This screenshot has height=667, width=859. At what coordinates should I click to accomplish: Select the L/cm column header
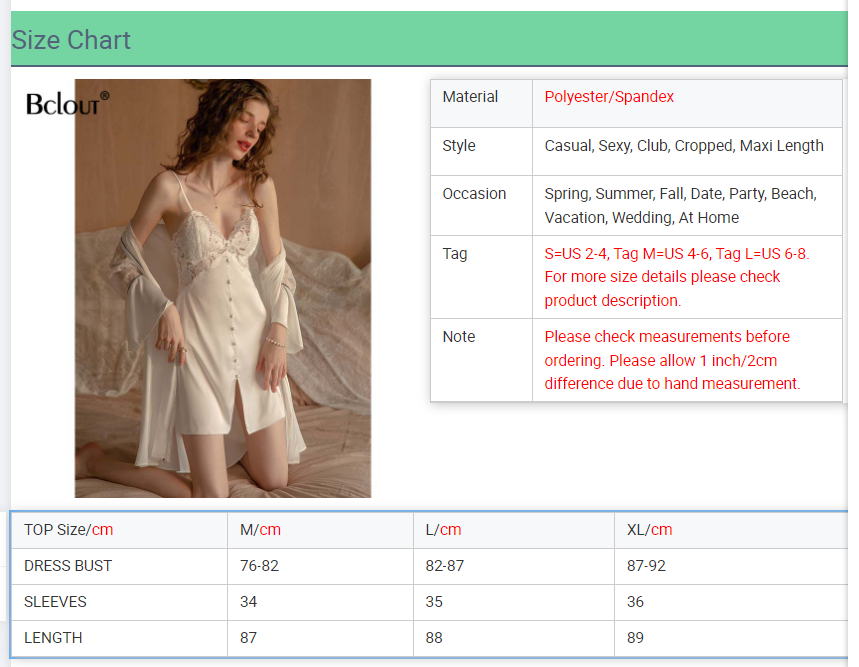pyautogui.click(x=443, y=530)
